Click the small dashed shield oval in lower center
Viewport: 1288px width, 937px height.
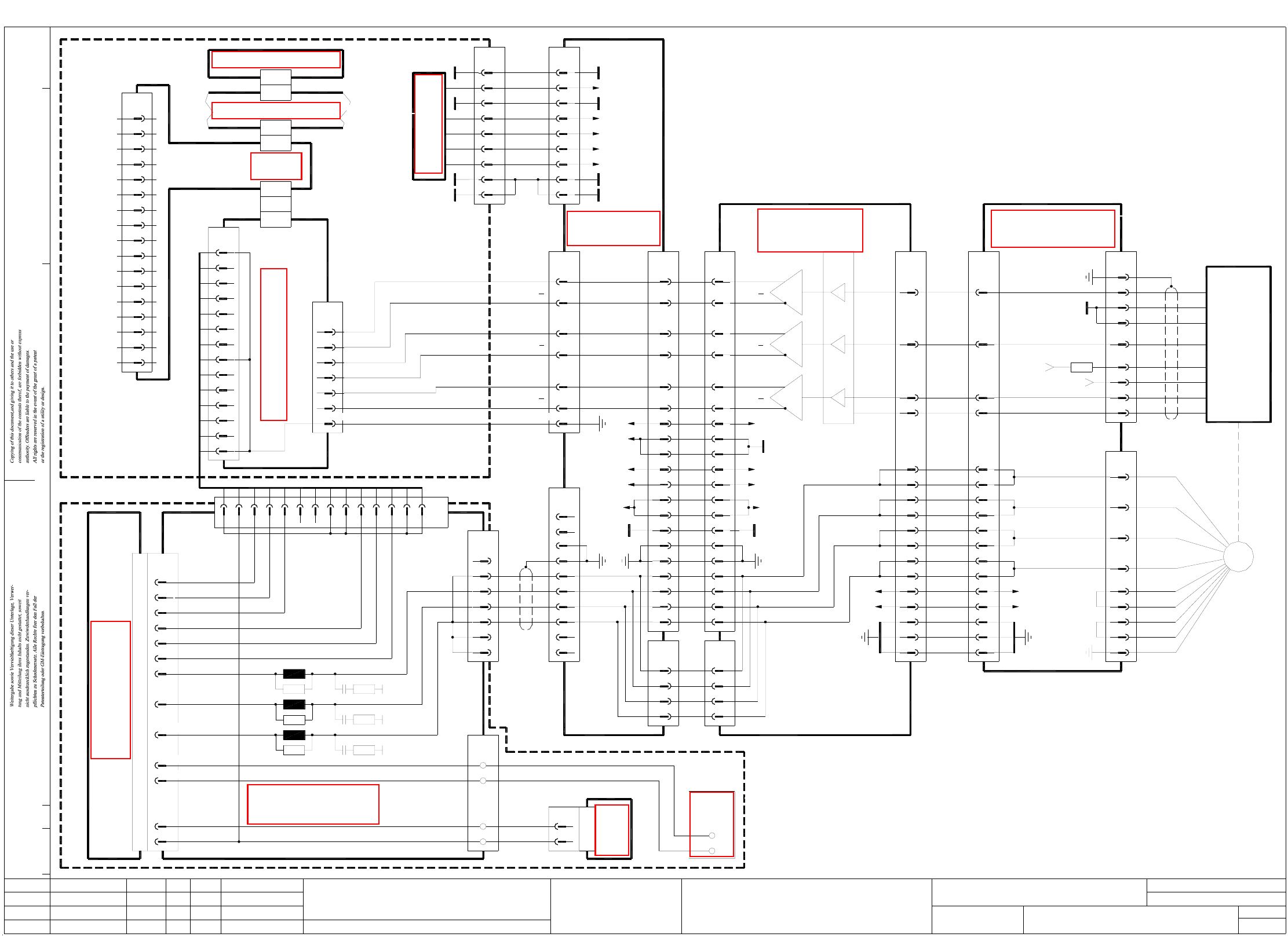tap(526, 599)
